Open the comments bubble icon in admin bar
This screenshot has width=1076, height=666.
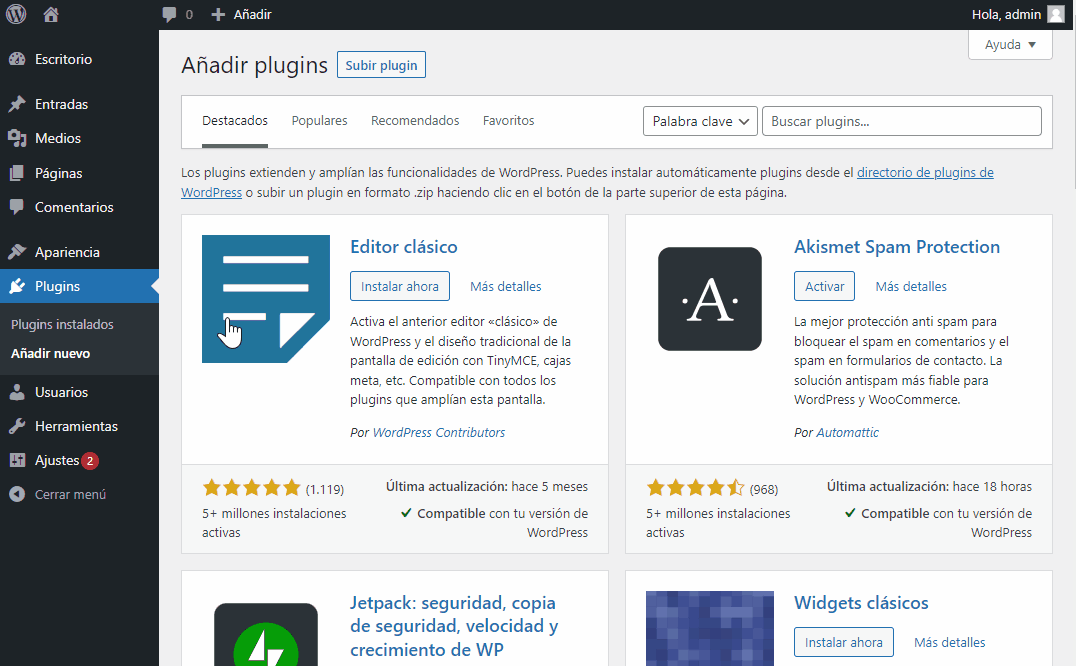click(169, 14)
